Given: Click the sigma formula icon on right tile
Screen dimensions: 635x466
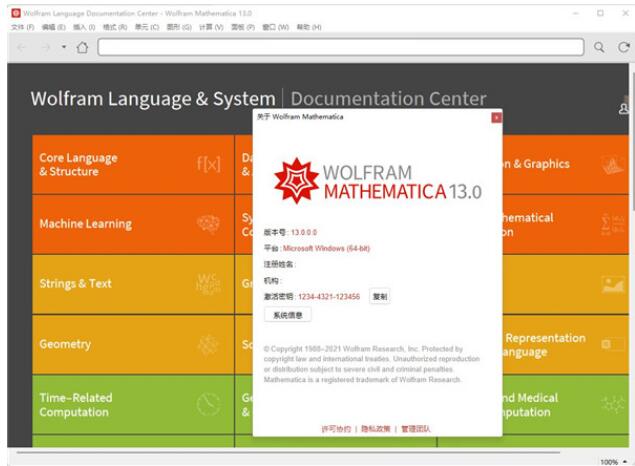Looking at the screenshot, I should click(x=612, y=224).
